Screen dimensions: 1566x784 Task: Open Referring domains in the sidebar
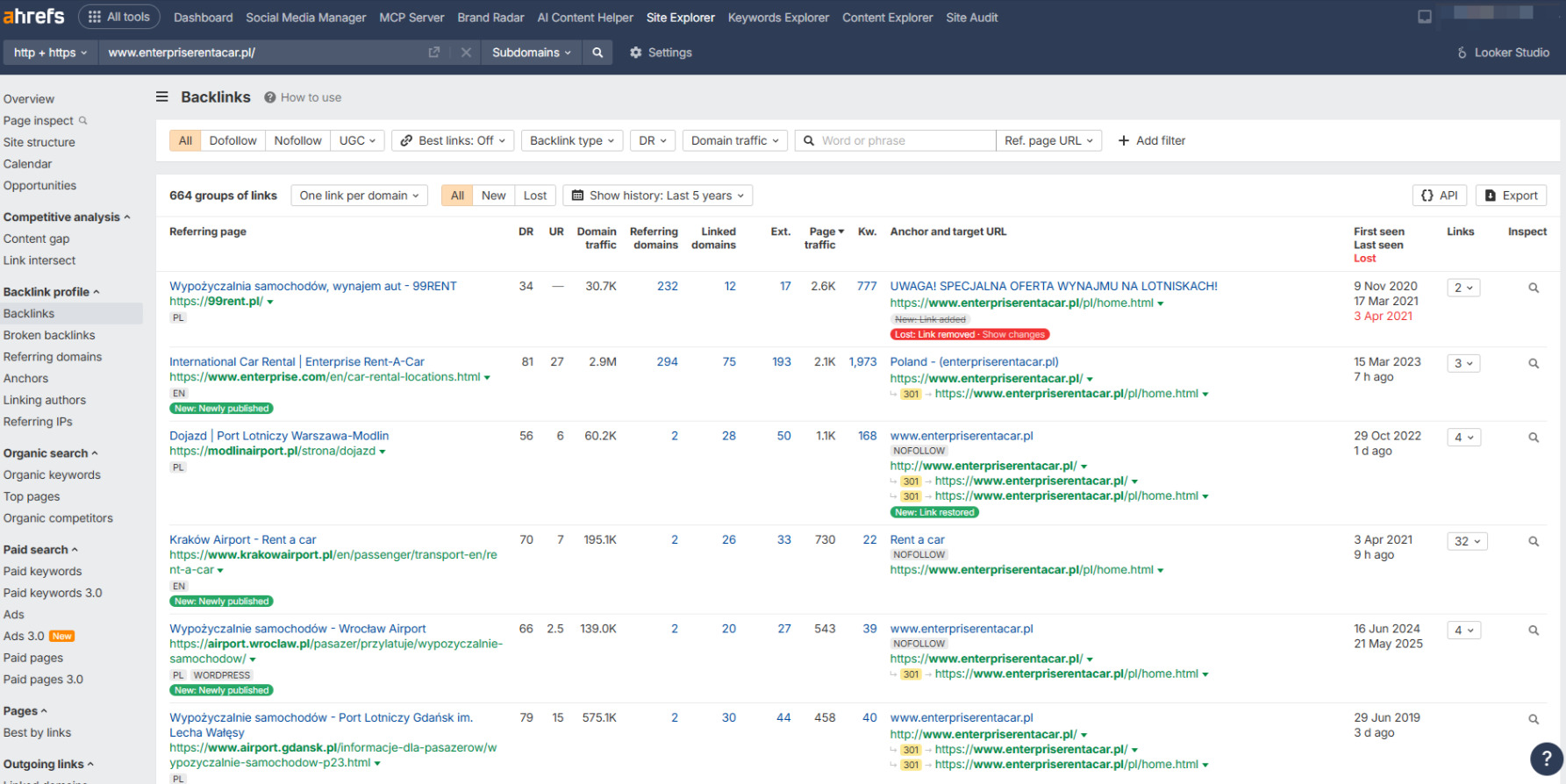pos(53,357)
